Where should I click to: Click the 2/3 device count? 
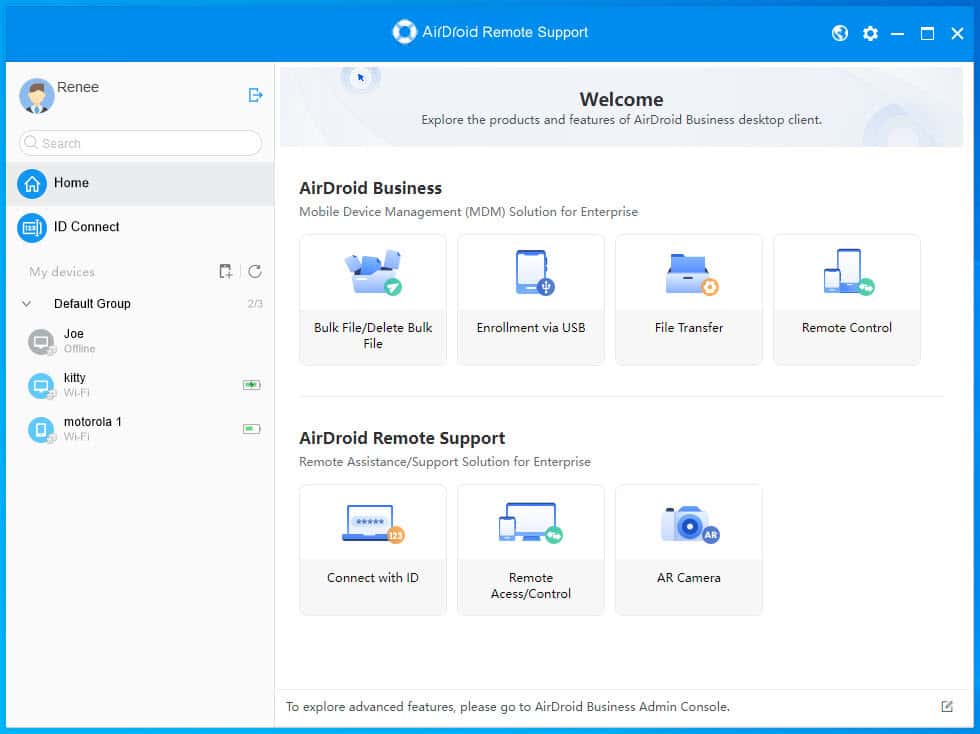pyautogui.click(x=255, y=304)
